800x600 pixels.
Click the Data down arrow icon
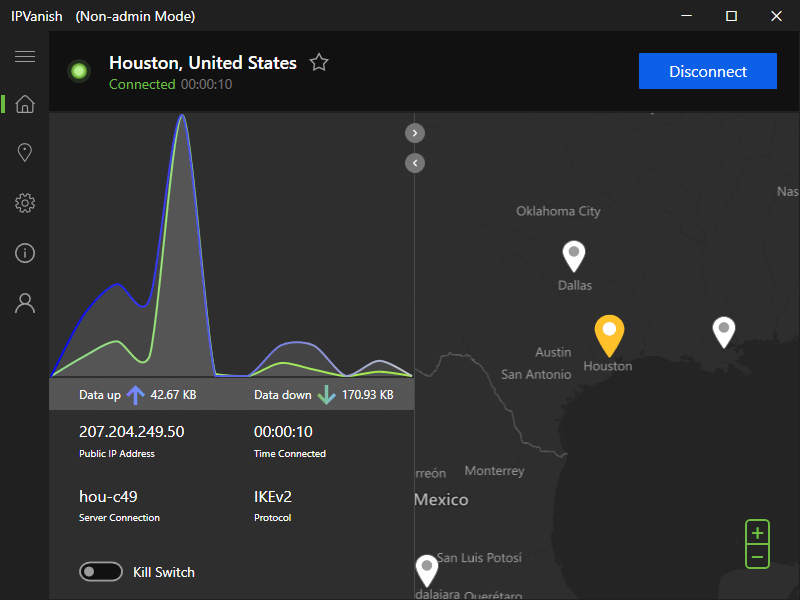327,395
